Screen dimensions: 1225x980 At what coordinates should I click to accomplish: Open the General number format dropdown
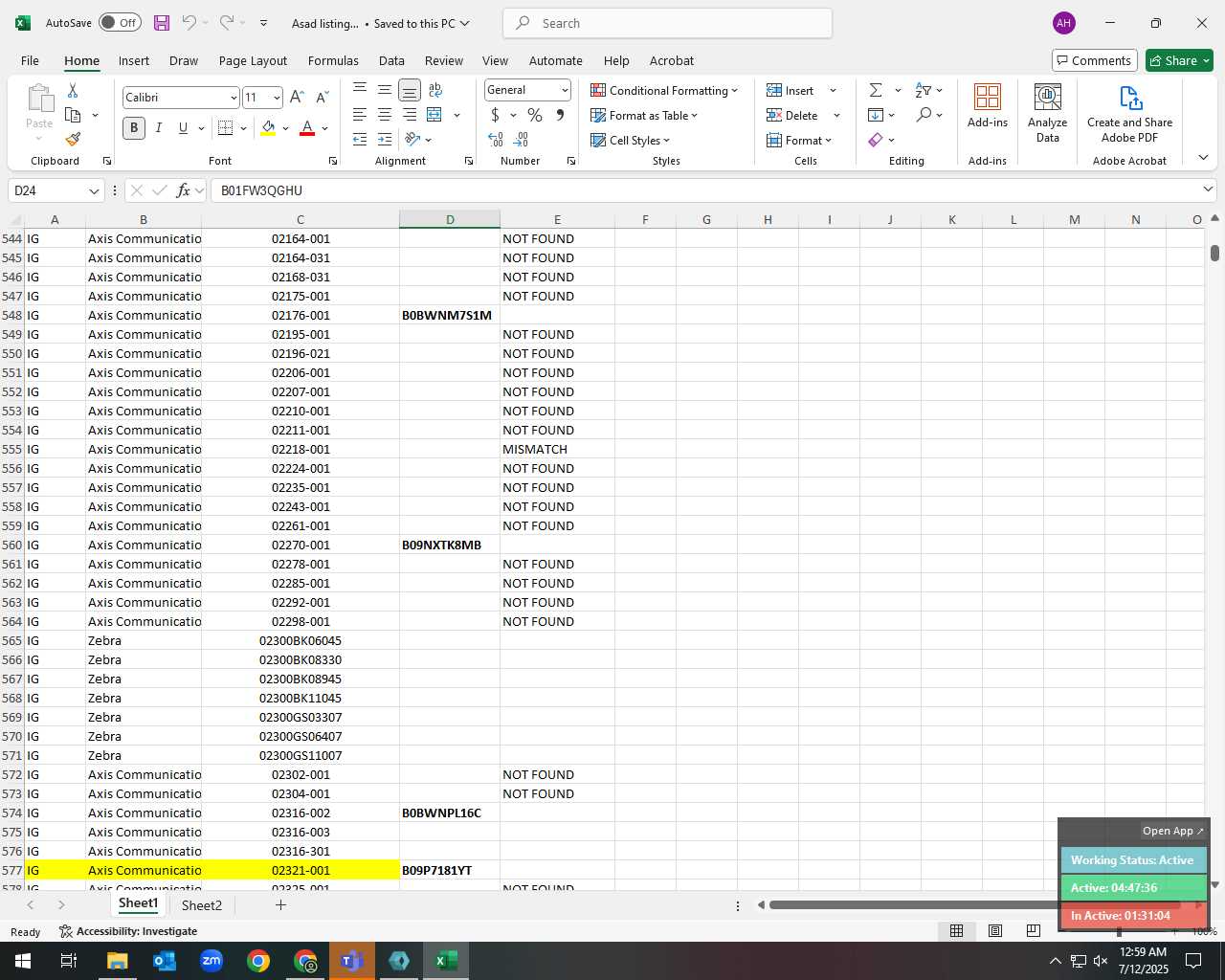point(565,90)
